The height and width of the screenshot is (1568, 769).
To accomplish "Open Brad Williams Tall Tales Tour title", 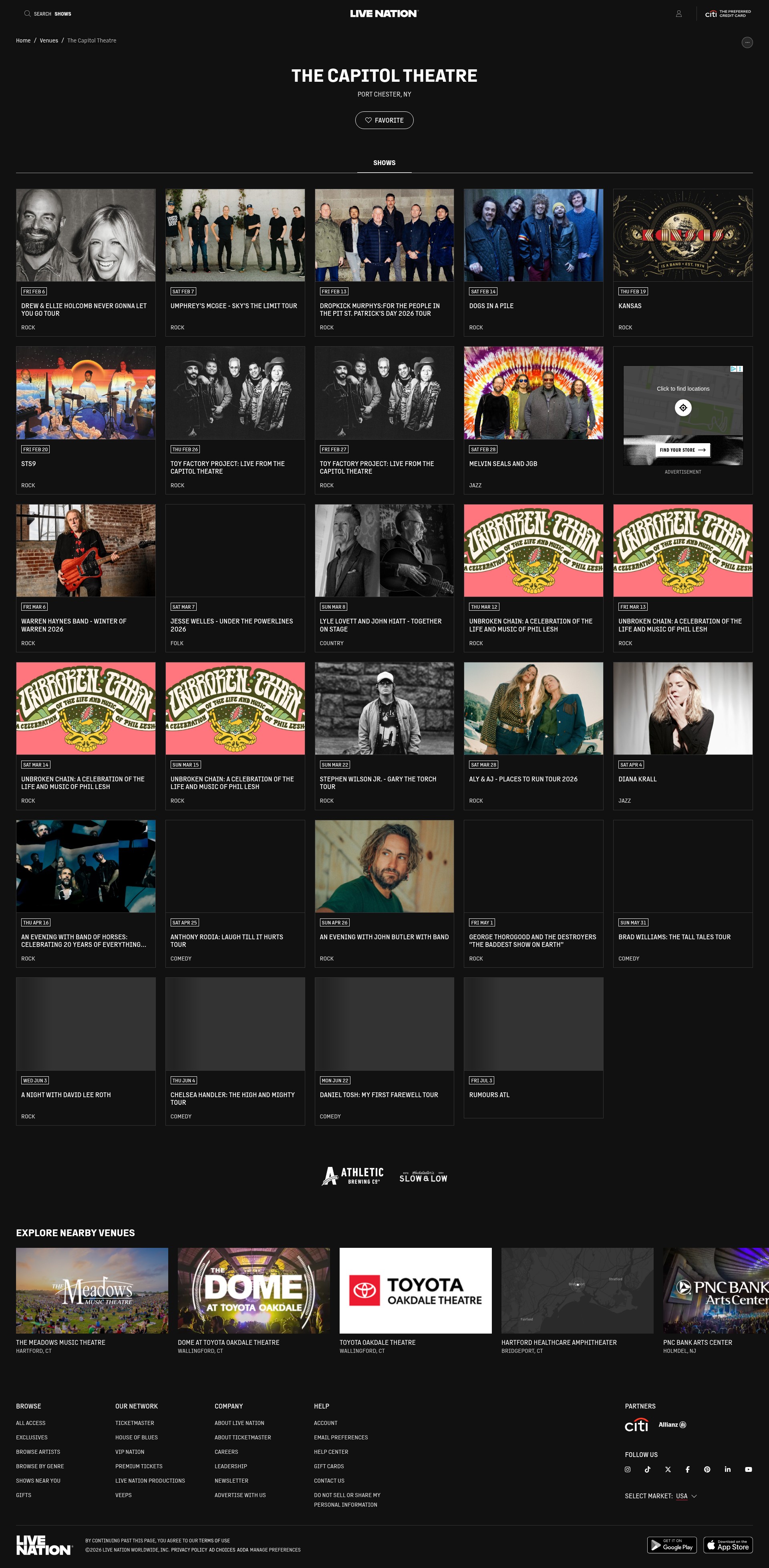I will point(674,937).
